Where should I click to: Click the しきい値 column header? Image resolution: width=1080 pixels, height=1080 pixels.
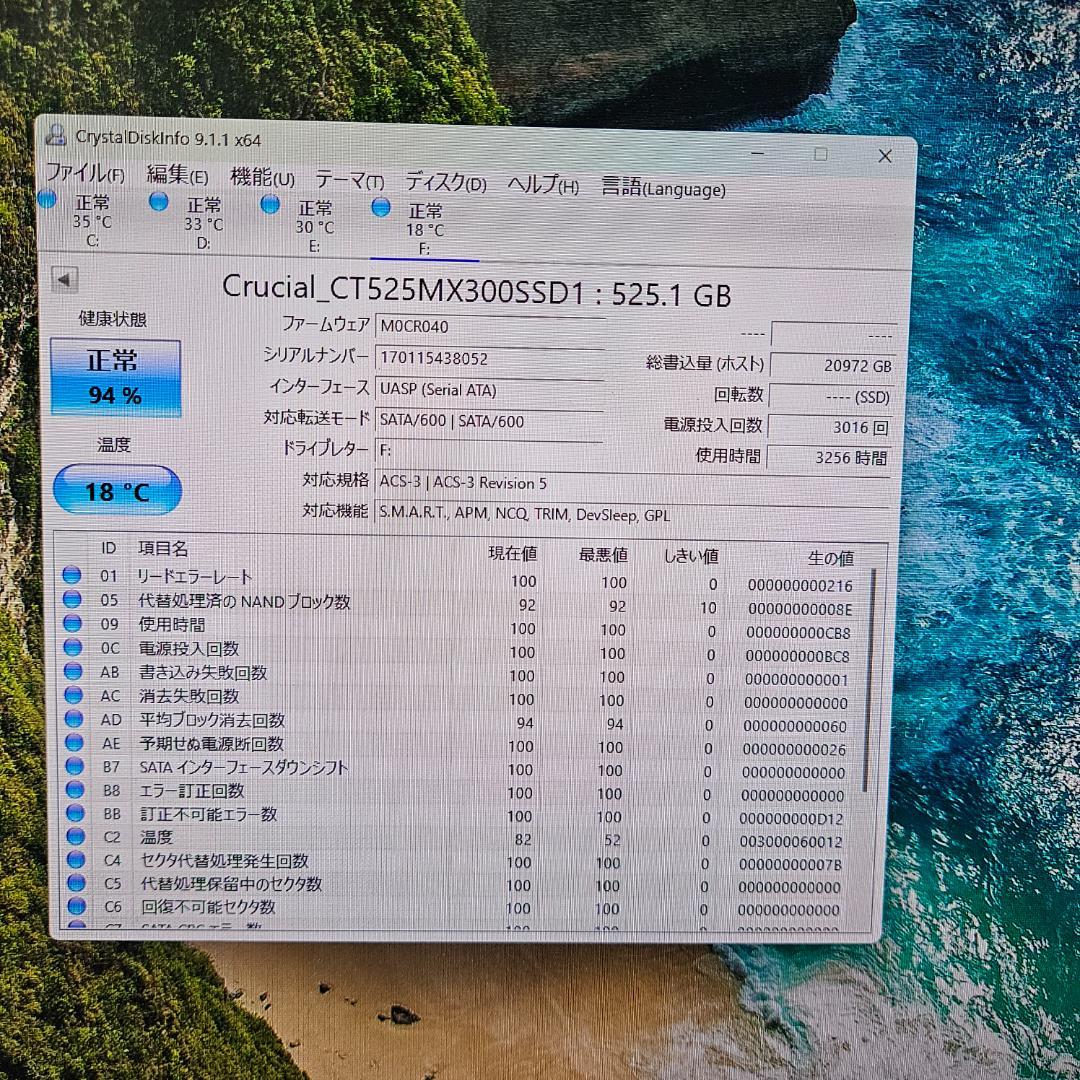coord(691,556)
